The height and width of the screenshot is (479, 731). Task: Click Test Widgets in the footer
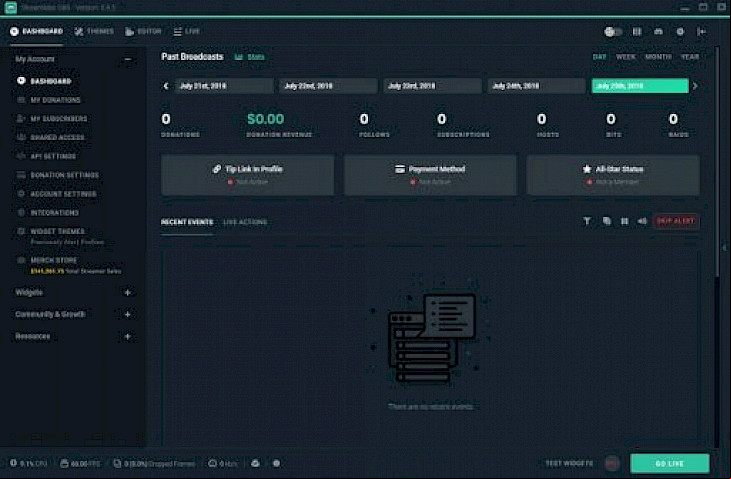click(x=569, y=464)
